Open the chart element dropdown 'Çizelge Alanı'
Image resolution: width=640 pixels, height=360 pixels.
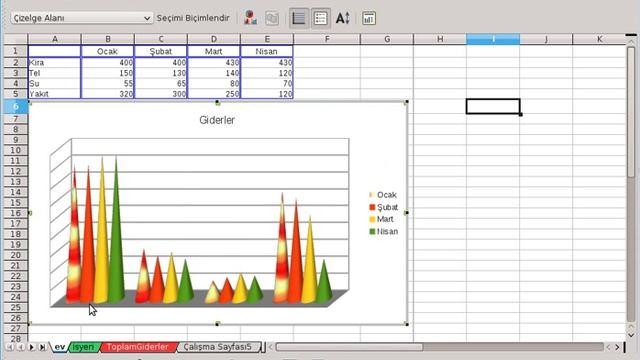pyautogui.click(x=82, y=18)
